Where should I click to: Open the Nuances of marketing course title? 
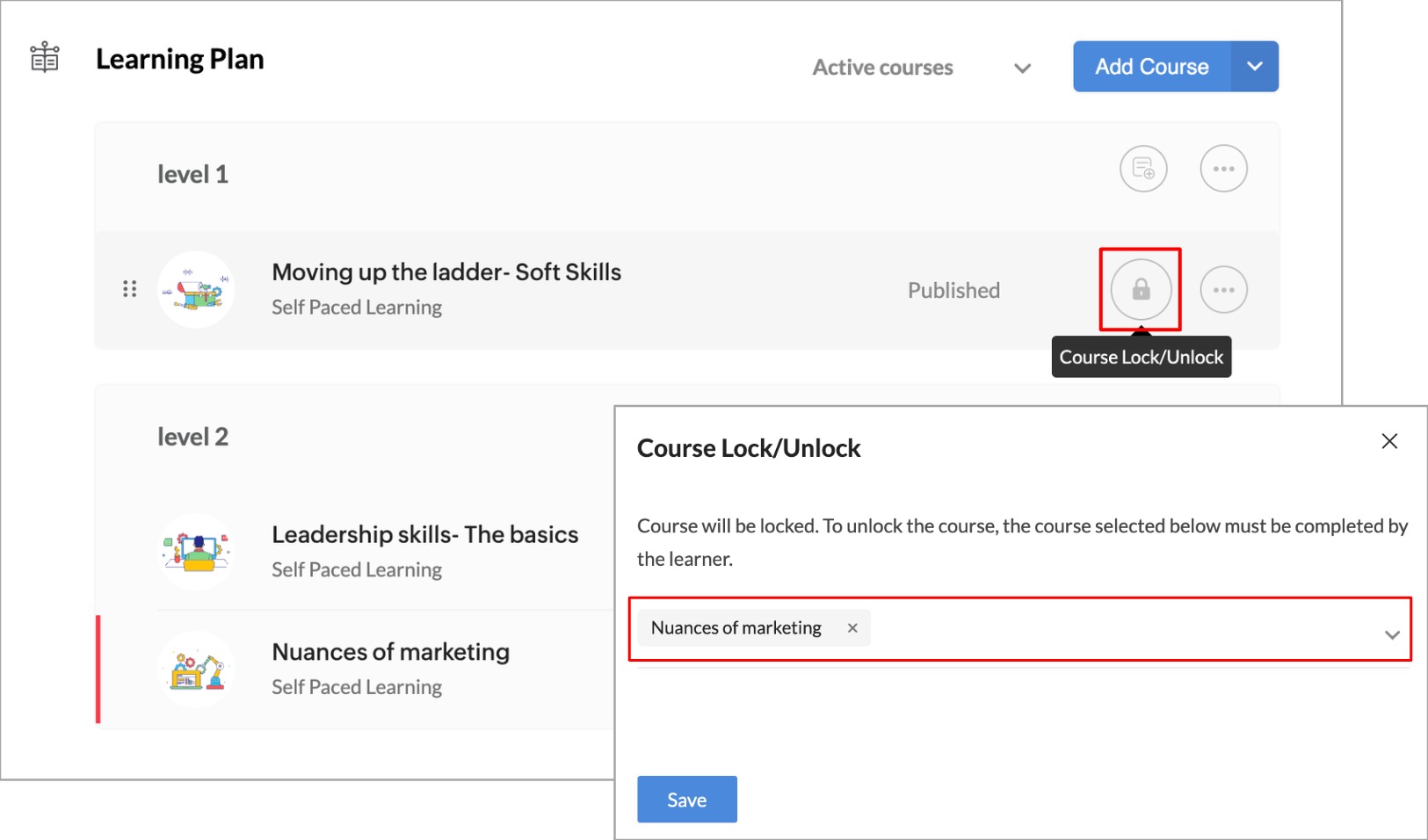[x=390, y=652]
